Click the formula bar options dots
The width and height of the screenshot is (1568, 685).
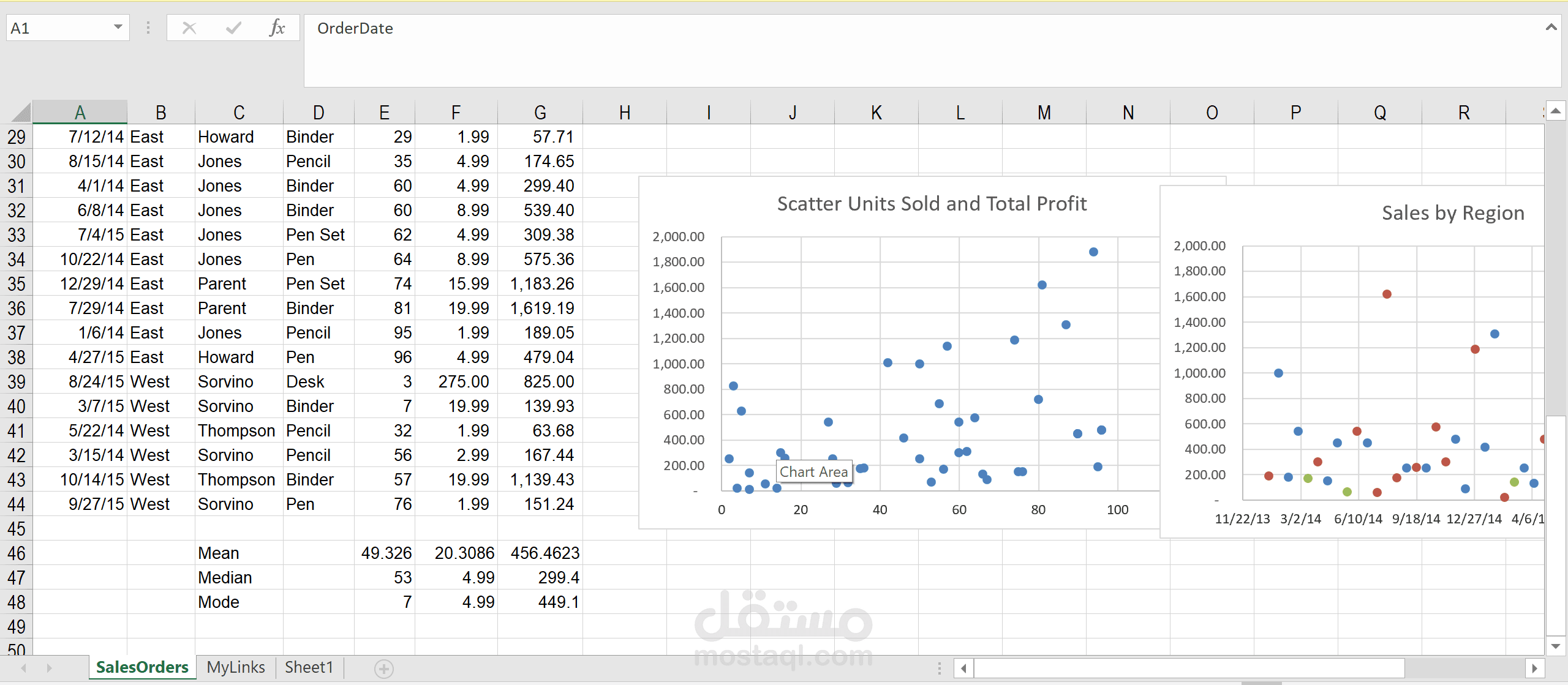[148, 28]
